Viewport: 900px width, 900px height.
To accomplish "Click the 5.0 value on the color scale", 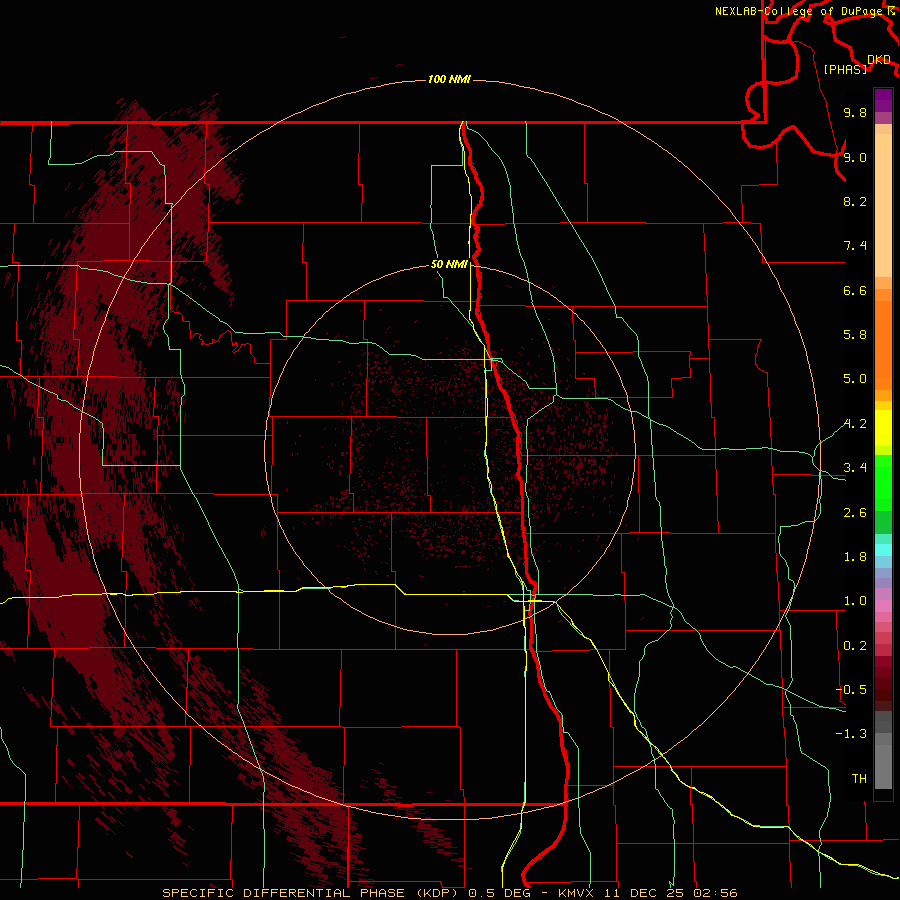I will 855,379.
